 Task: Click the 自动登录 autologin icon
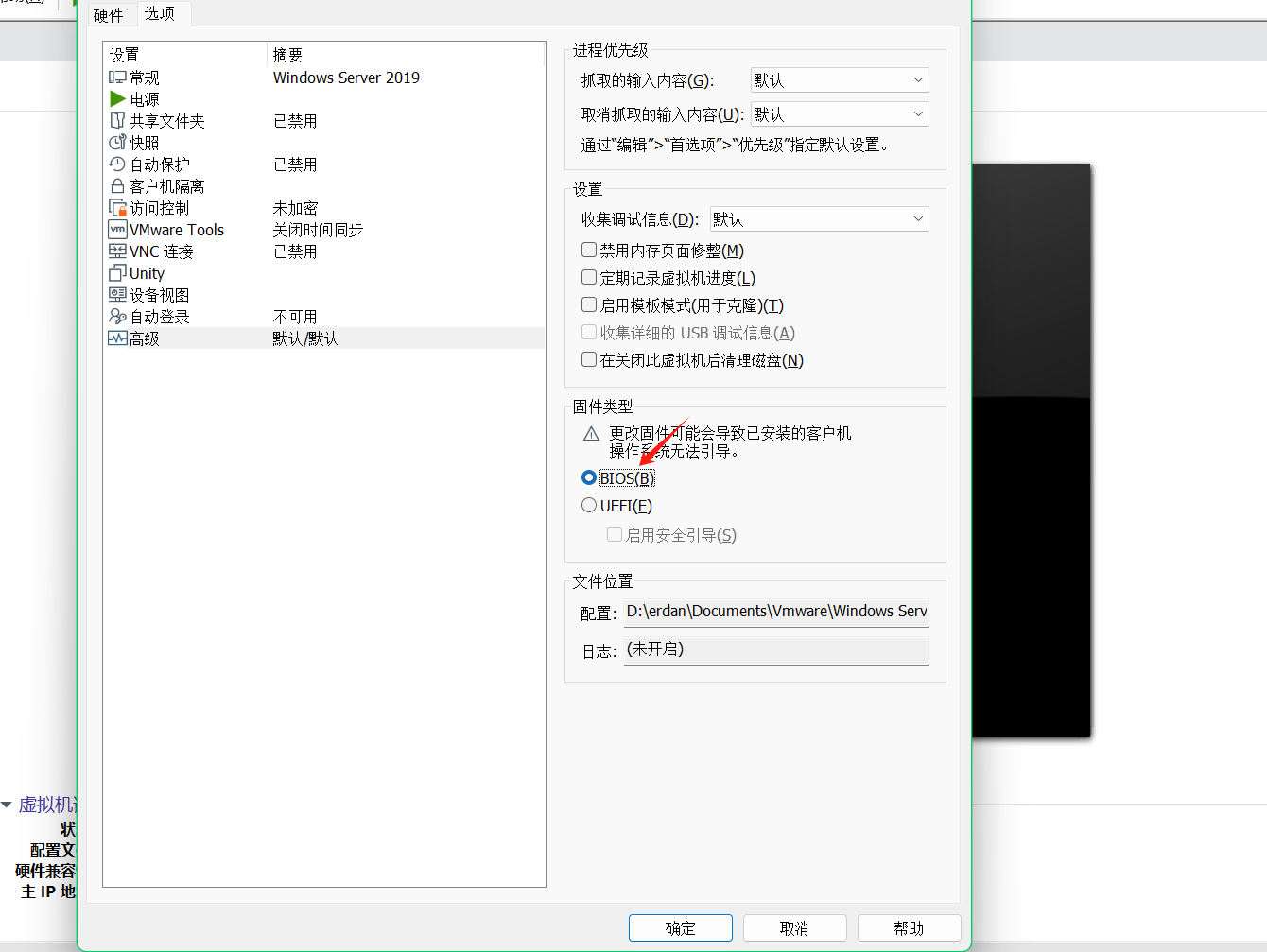tap(117, 317)
